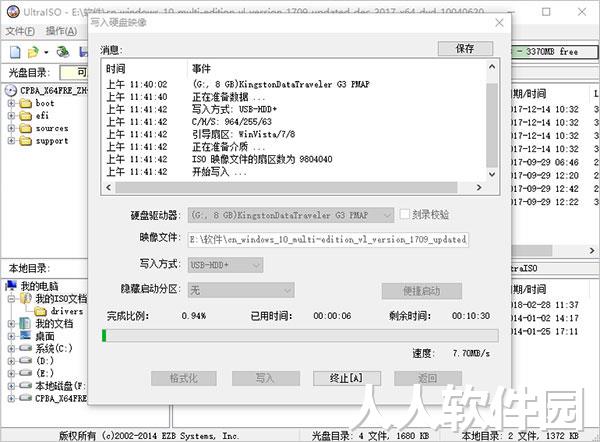Click the message list horizontal scrollbar
This screenshot has height=442, width=600.
(286, 188)
